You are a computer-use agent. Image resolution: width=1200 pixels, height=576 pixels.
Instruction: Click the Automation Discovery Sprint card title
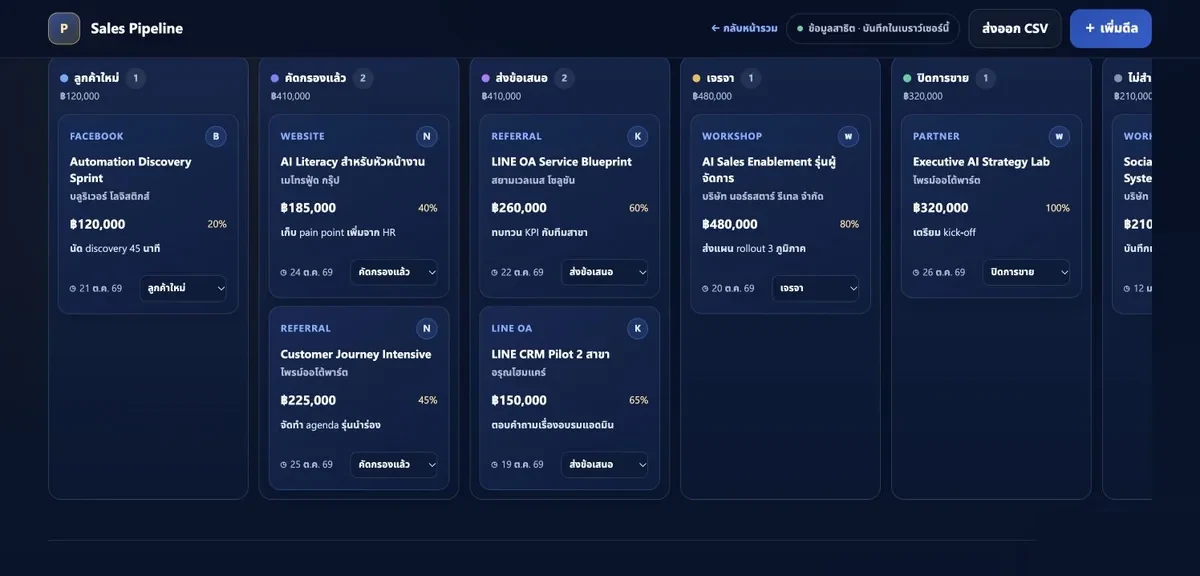point(131,170)
